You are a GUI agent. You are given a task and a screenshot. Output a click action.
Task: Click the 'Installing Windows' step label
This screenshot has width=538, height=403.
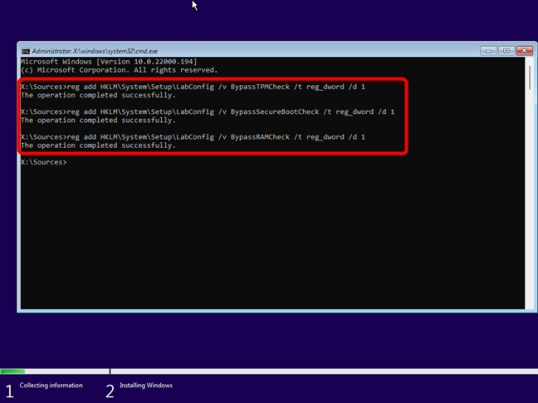(146, 386)
